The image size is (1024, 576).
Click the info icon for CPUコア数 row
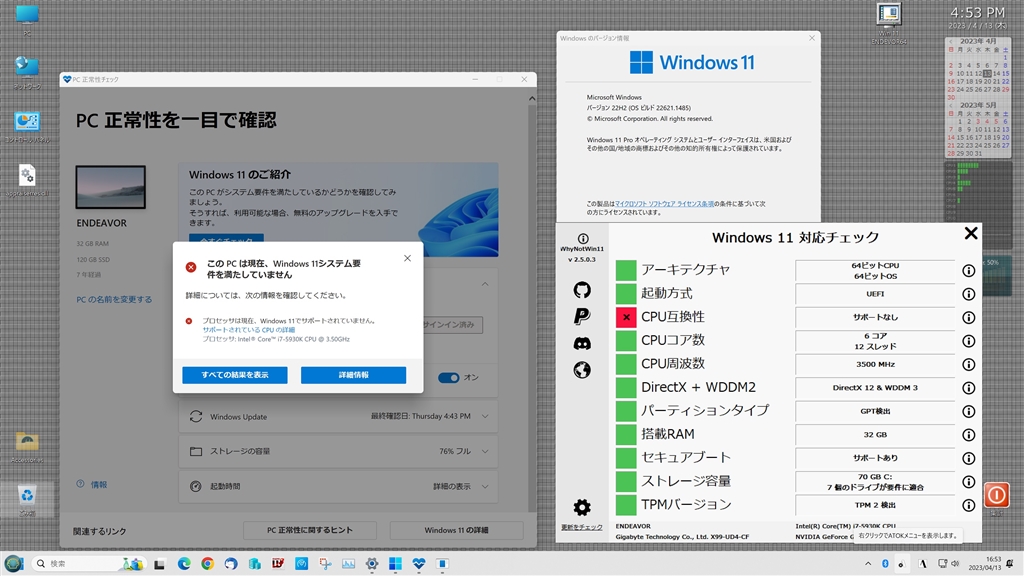pos(968,341)
